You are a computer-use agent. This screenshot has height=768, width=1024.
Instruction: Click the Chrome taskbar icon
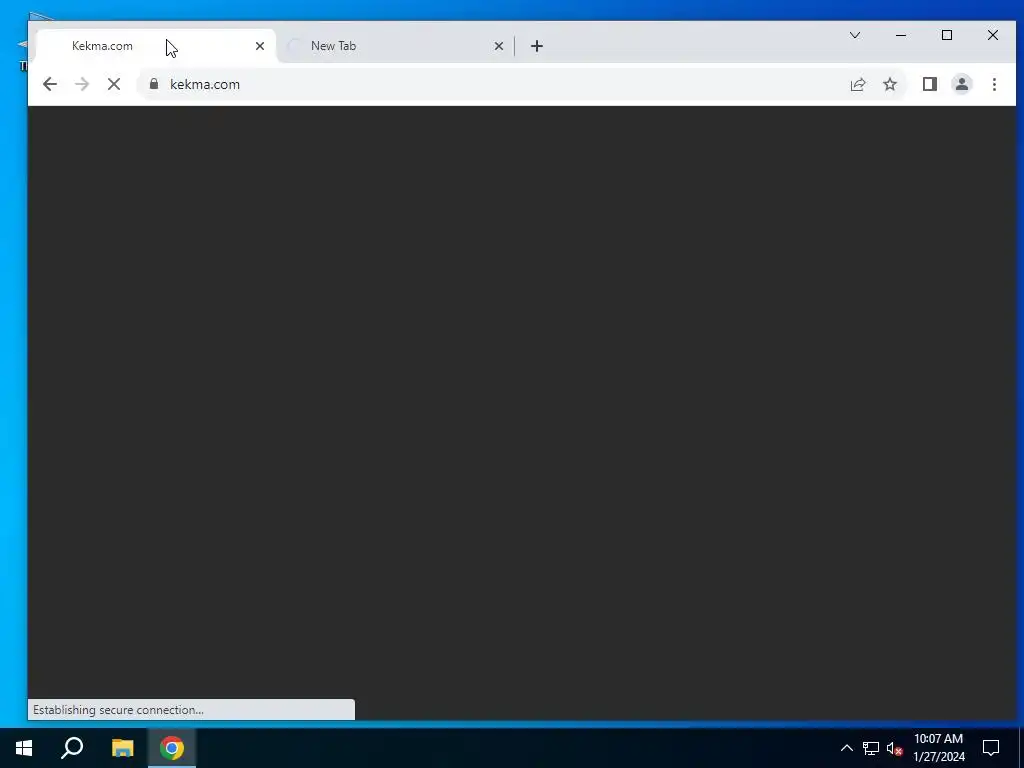(x=172, y=748)
